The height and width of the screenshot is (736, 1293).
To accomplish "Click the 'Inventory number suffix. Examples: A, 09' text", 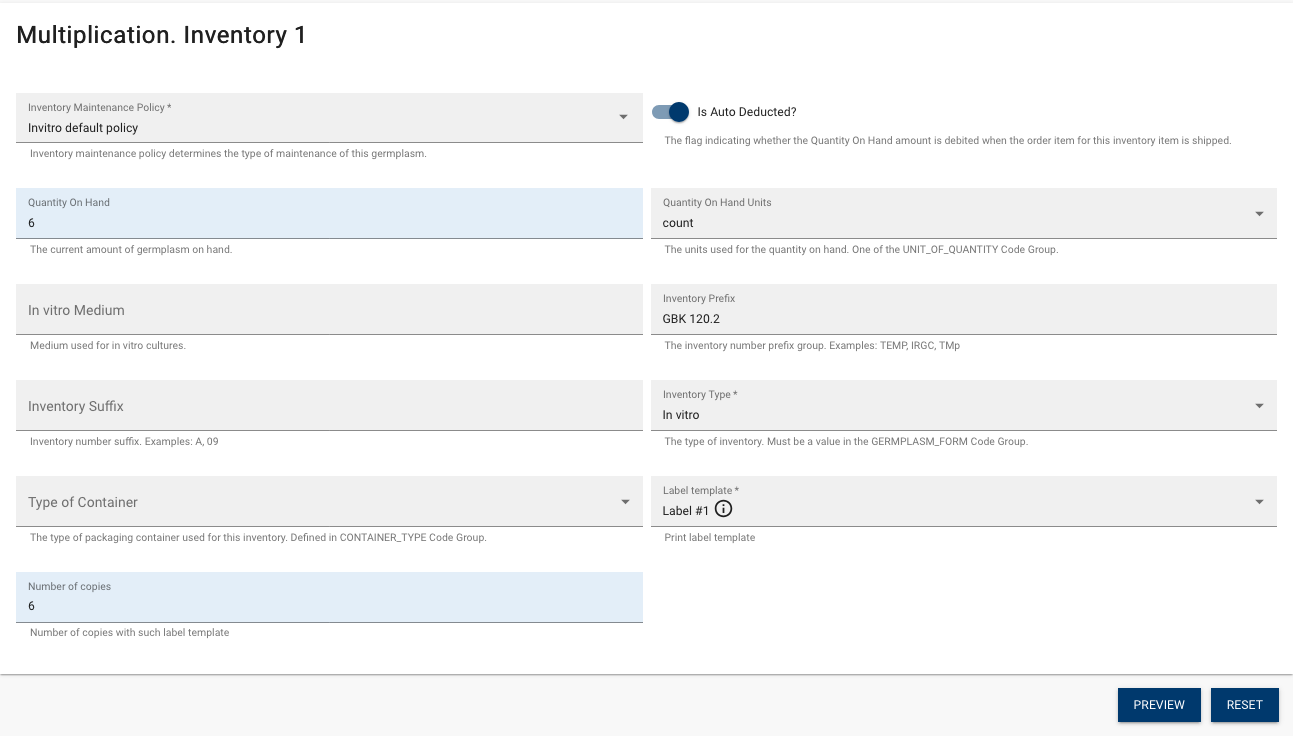I will pos(124,441).
